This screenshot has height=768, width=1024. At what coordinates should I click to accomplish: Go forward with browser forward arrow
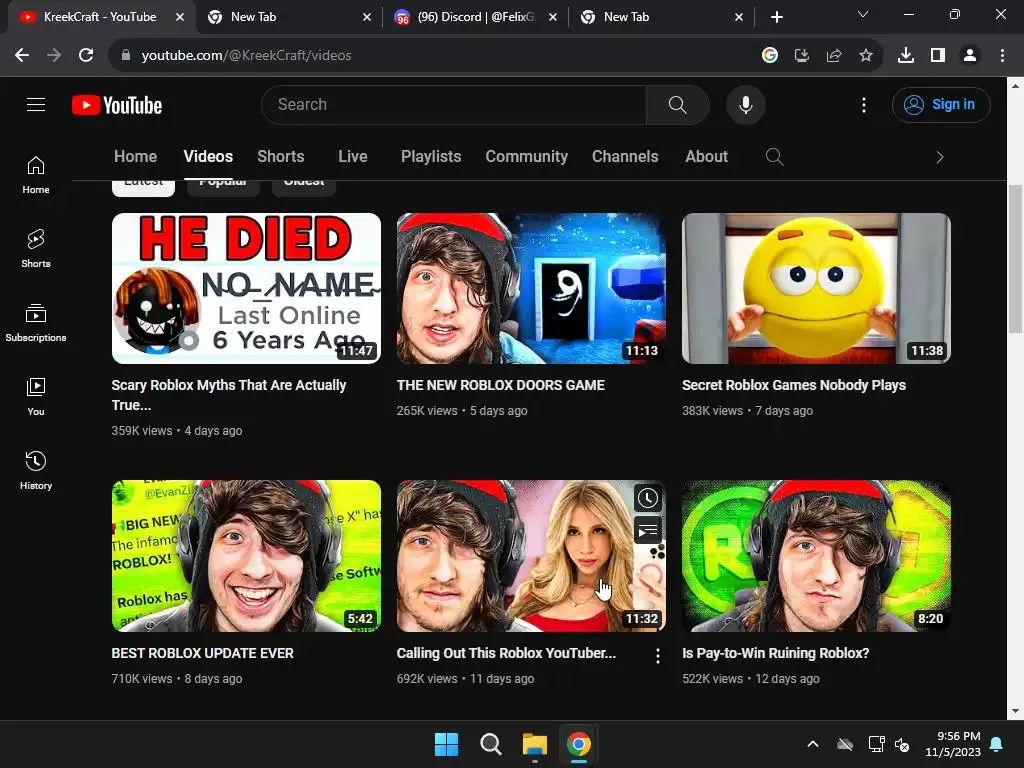point(54,56)
